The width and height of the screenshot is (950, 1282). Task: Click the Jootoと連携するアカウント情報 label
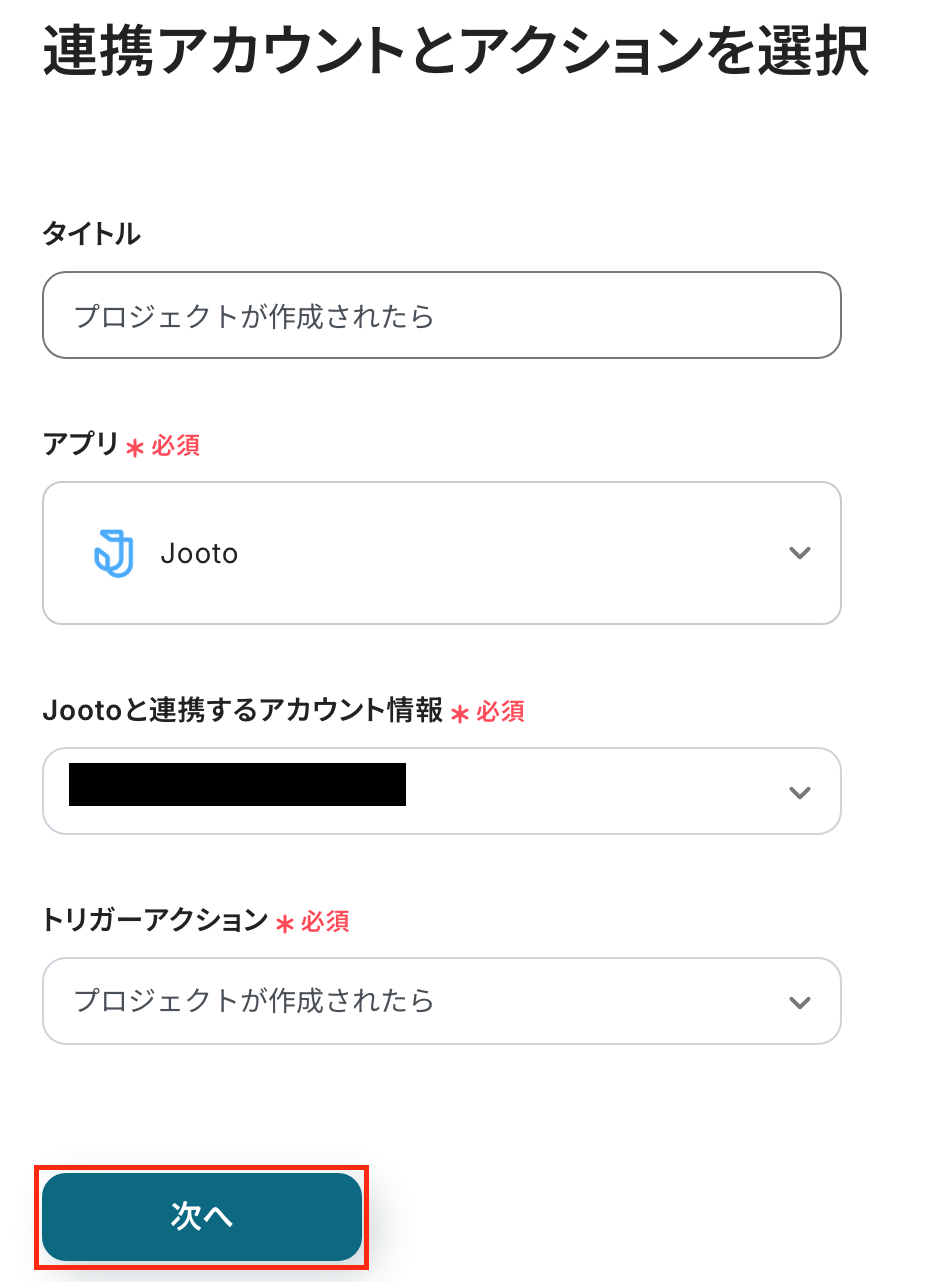point(242,711)
